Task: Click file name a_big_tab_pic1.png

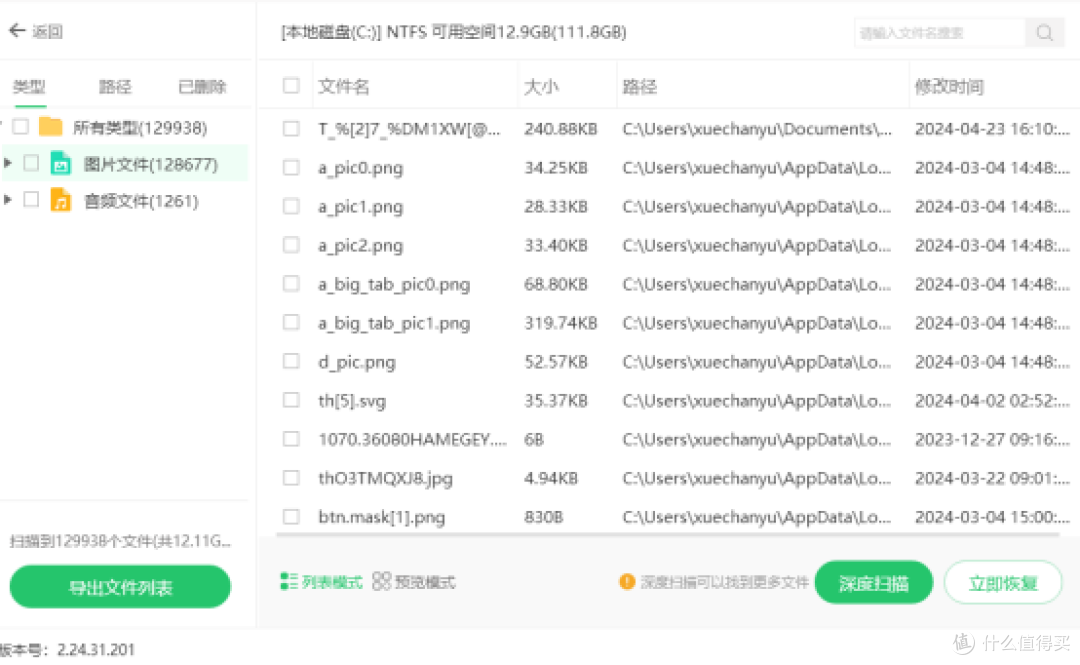Action: point(394,323)
